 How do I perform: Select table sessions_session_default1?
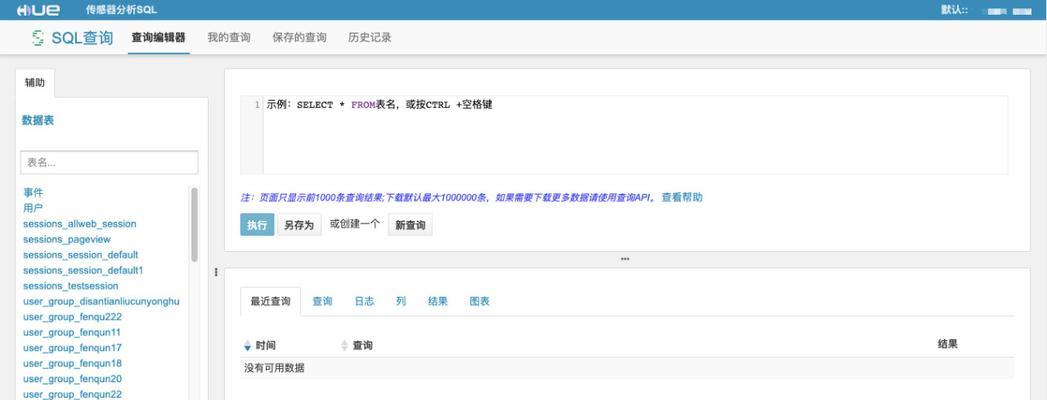click(83, 270)
